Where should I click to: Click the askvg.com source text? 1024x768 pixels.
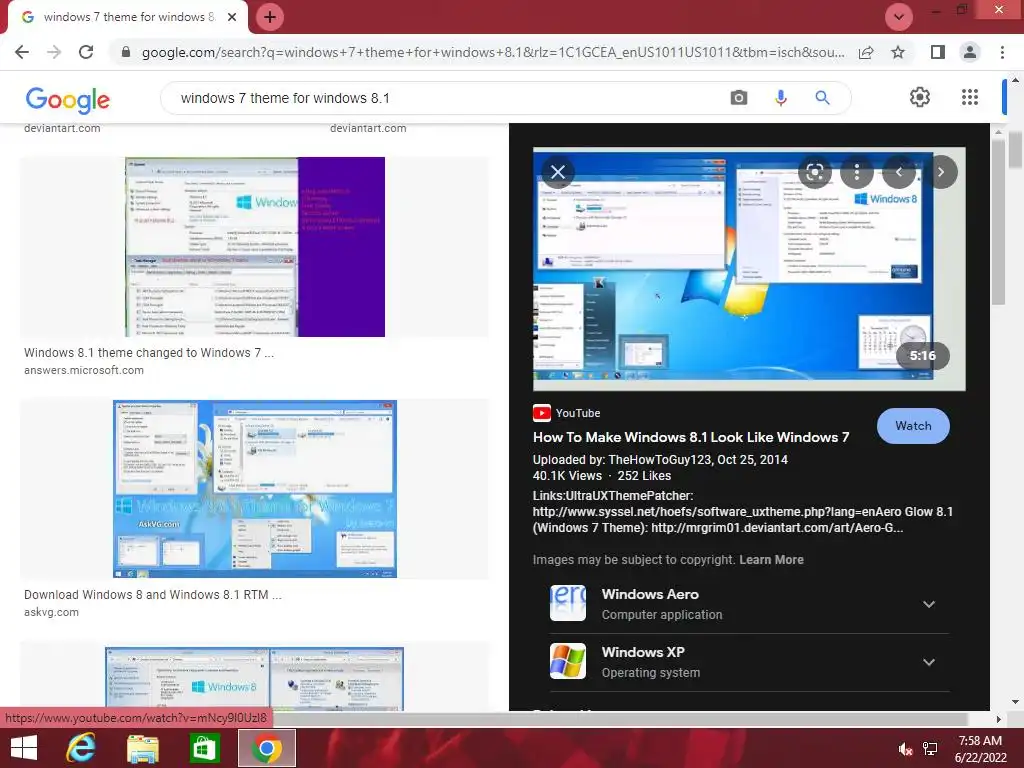tap(51, 613)
